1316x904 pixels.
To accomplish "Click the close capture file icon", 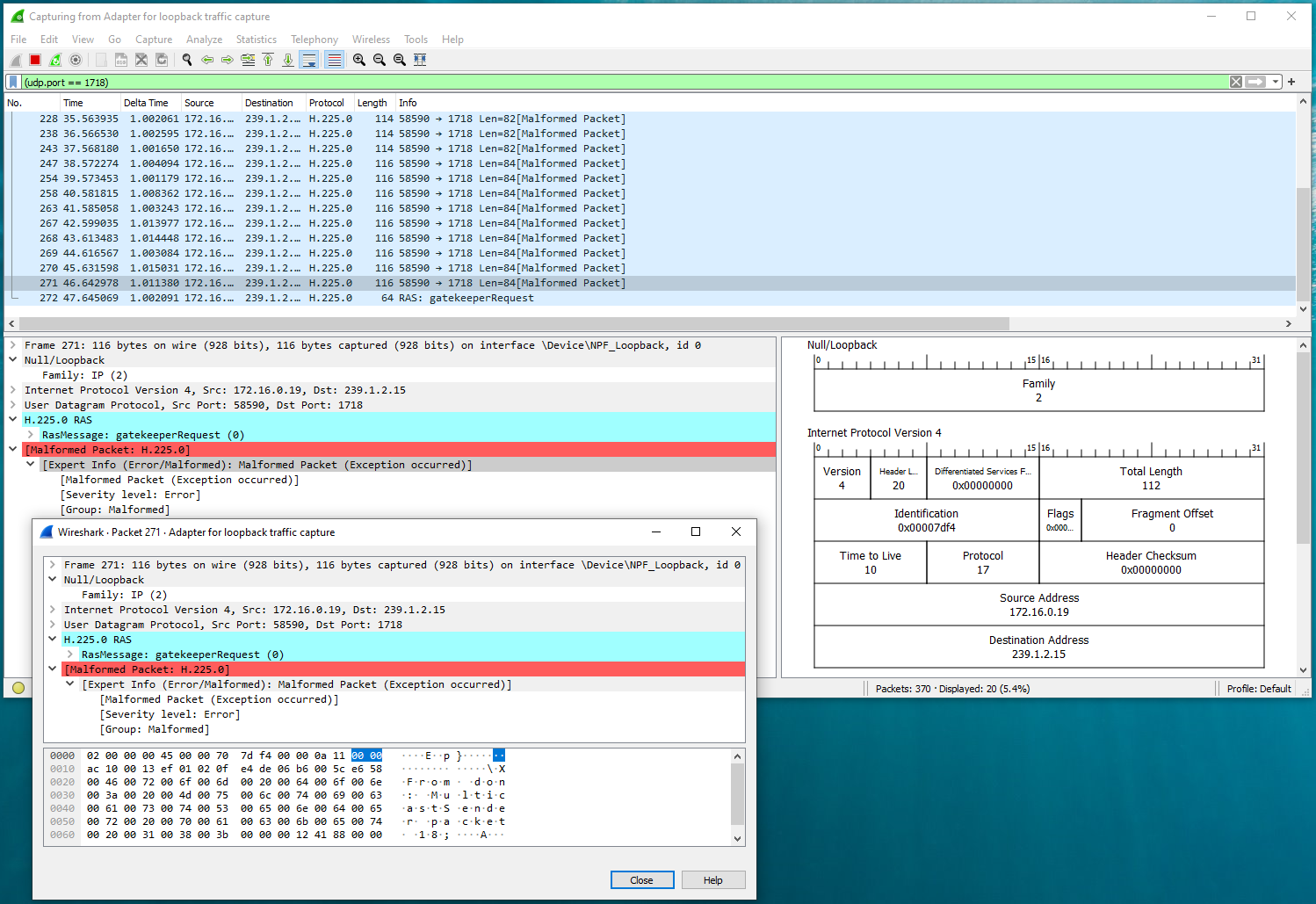I will pyautogui.click(x=141, y=60).
